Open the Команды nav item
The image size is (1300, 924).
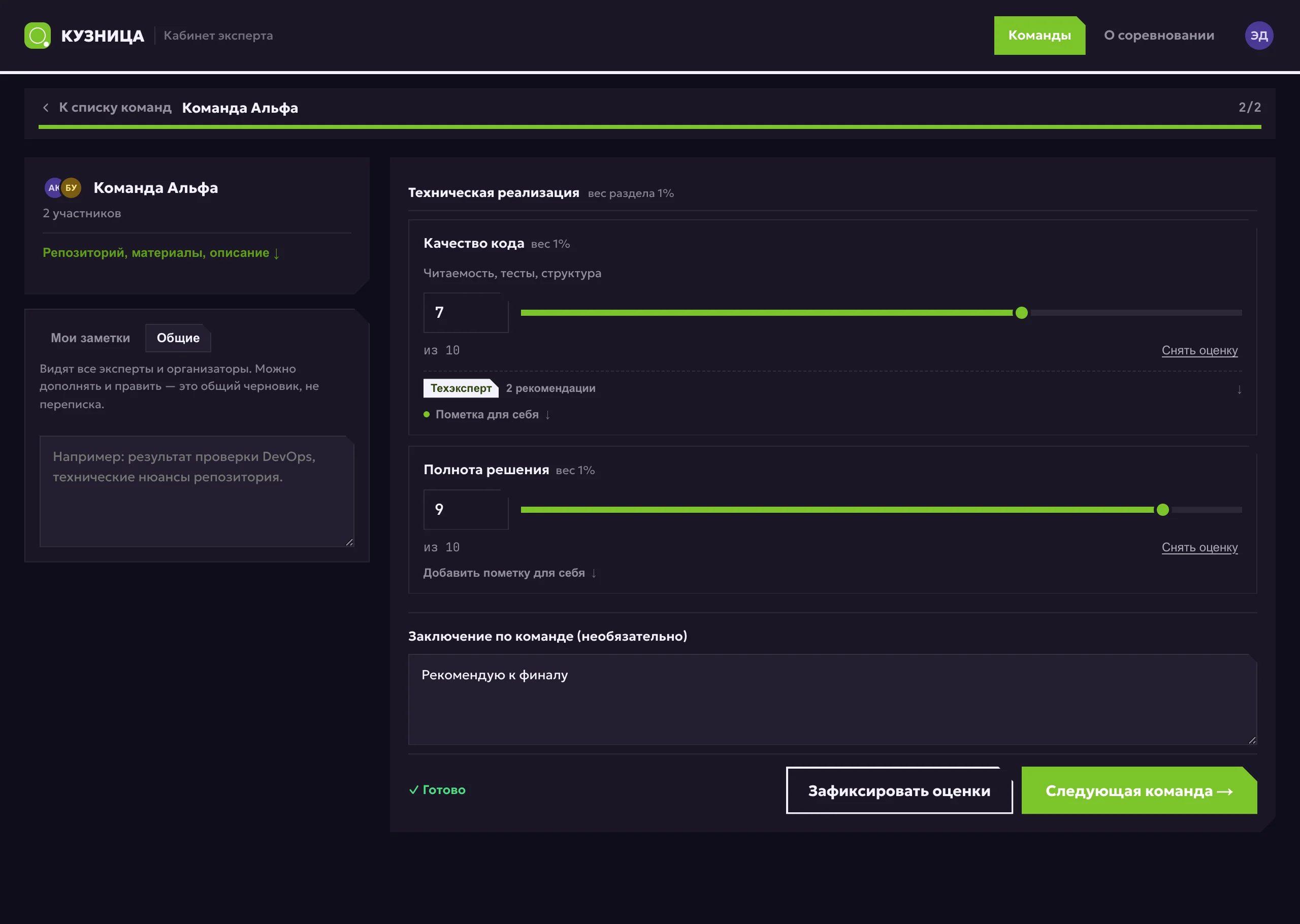1039,35
